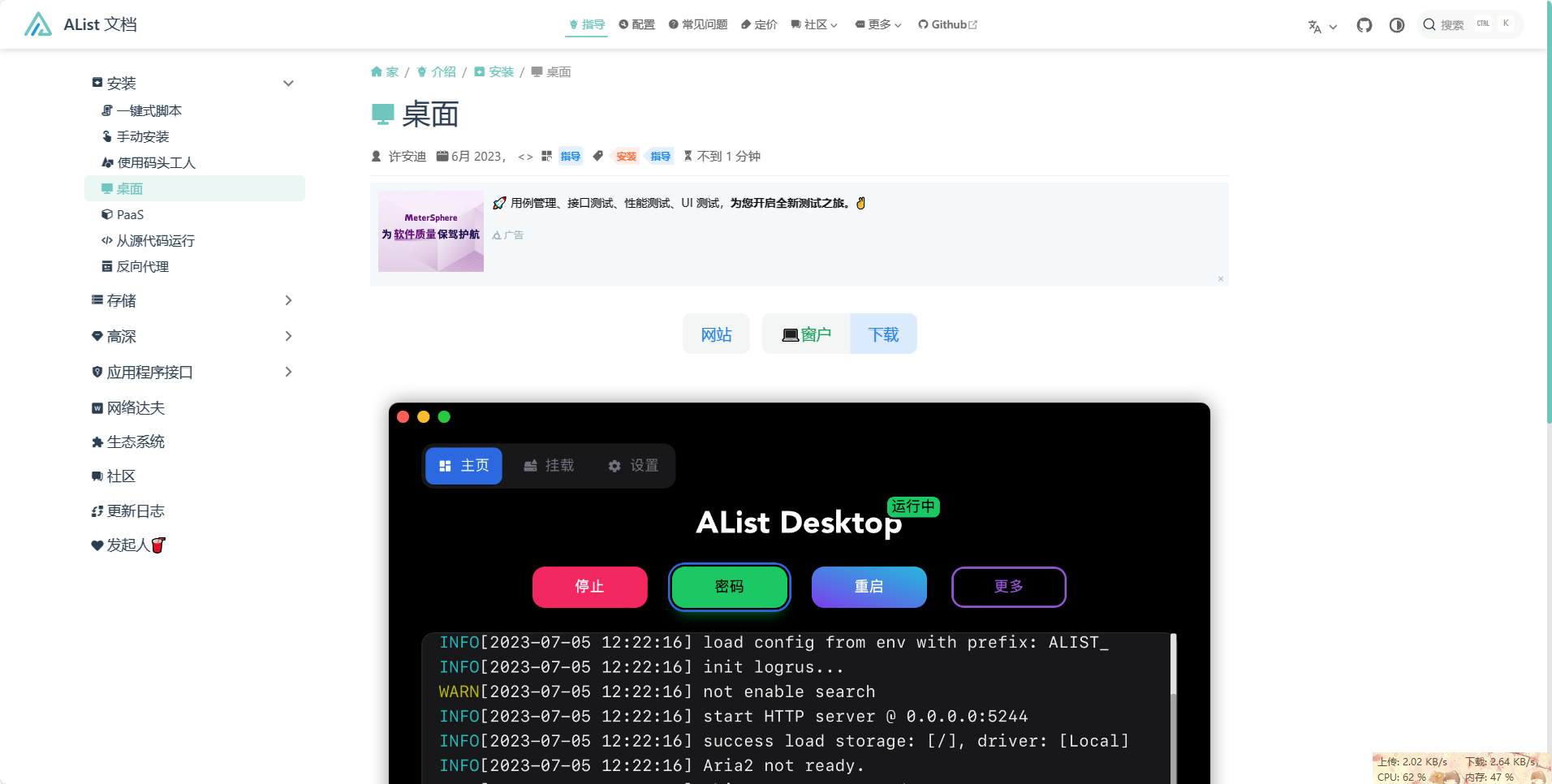Screen dimensions: 1552x784
Task: Click the 运行中 status badge
Action: [x=913, y=506]
